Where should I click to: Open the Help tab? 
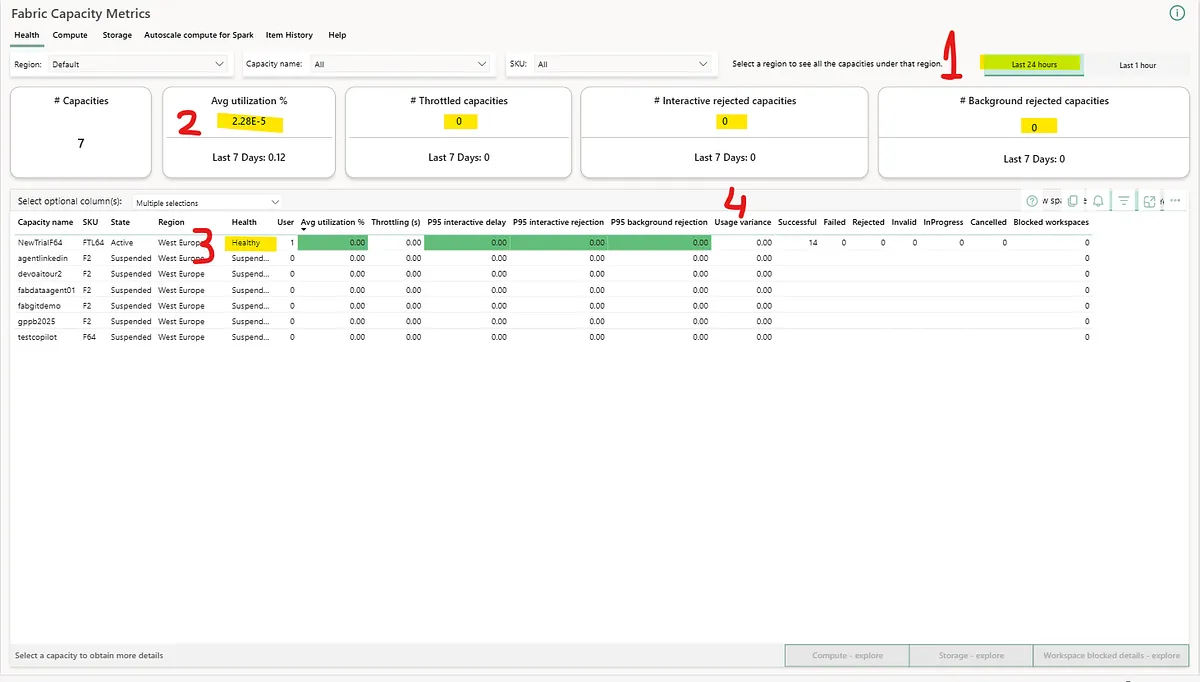[x=337, y=35]
